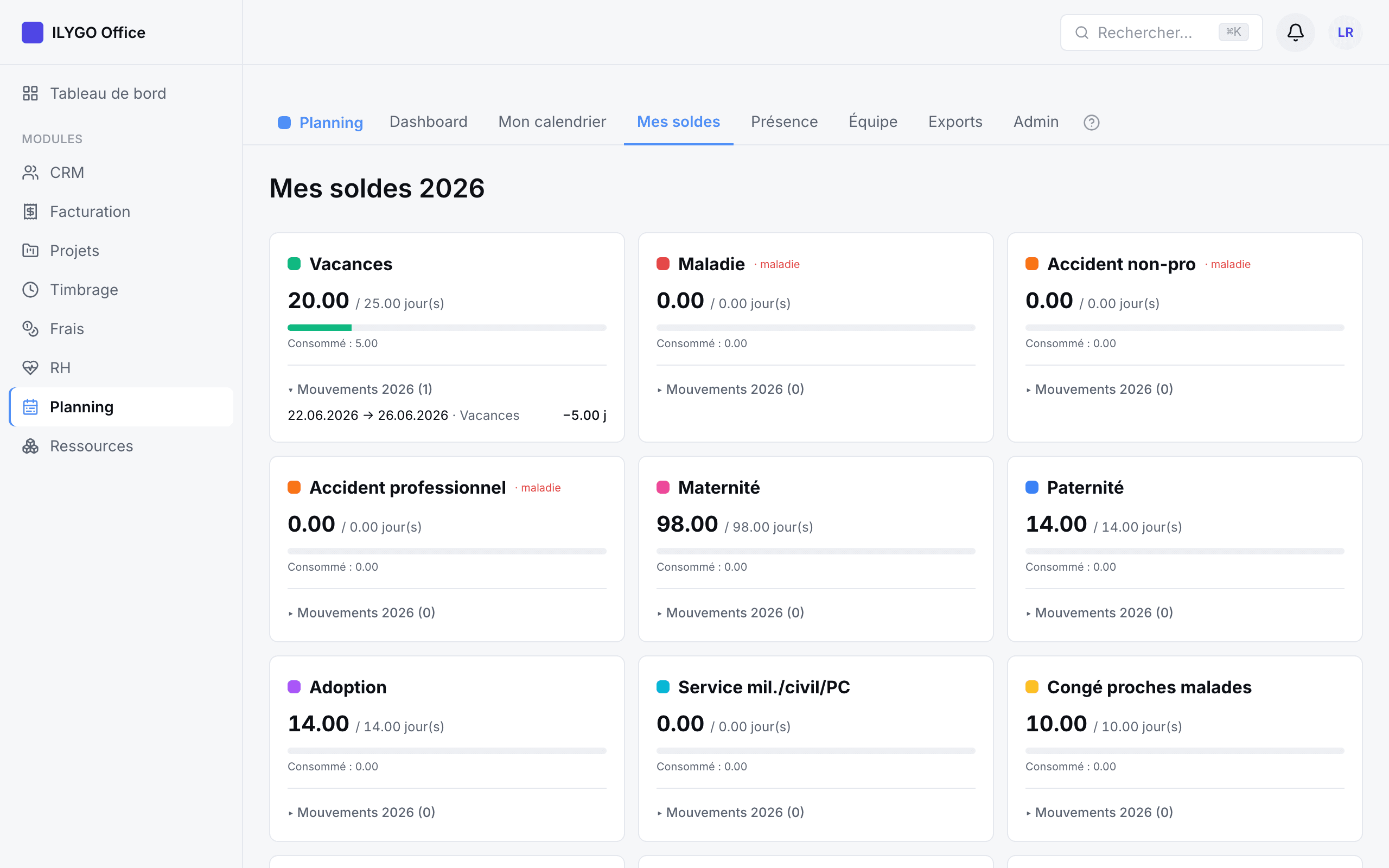Expand Mouvements 2026 (0) under Paternité
Screen dimensions: 1389x868
click(1099, 612)
